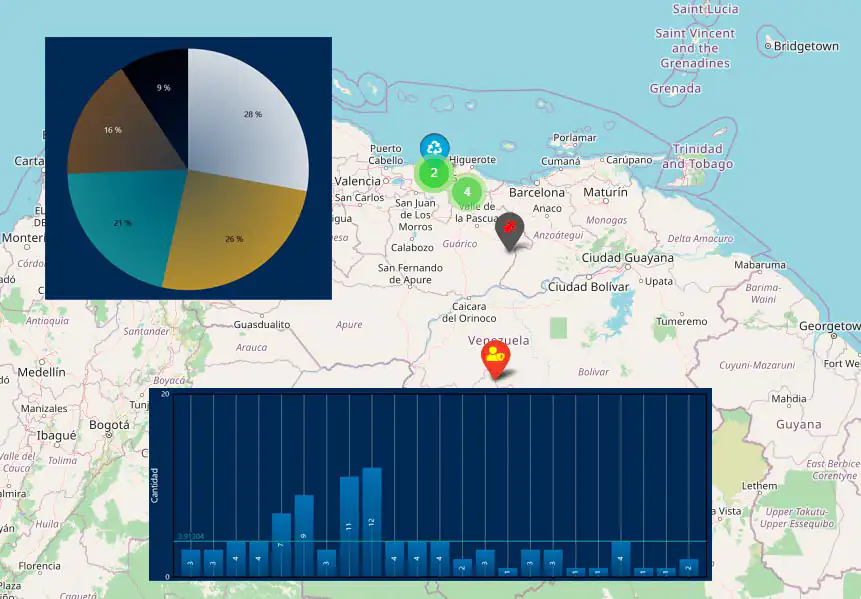Select the bar showing value 11
The height and width of the screenshot is (599, 861).
[349, 526]
